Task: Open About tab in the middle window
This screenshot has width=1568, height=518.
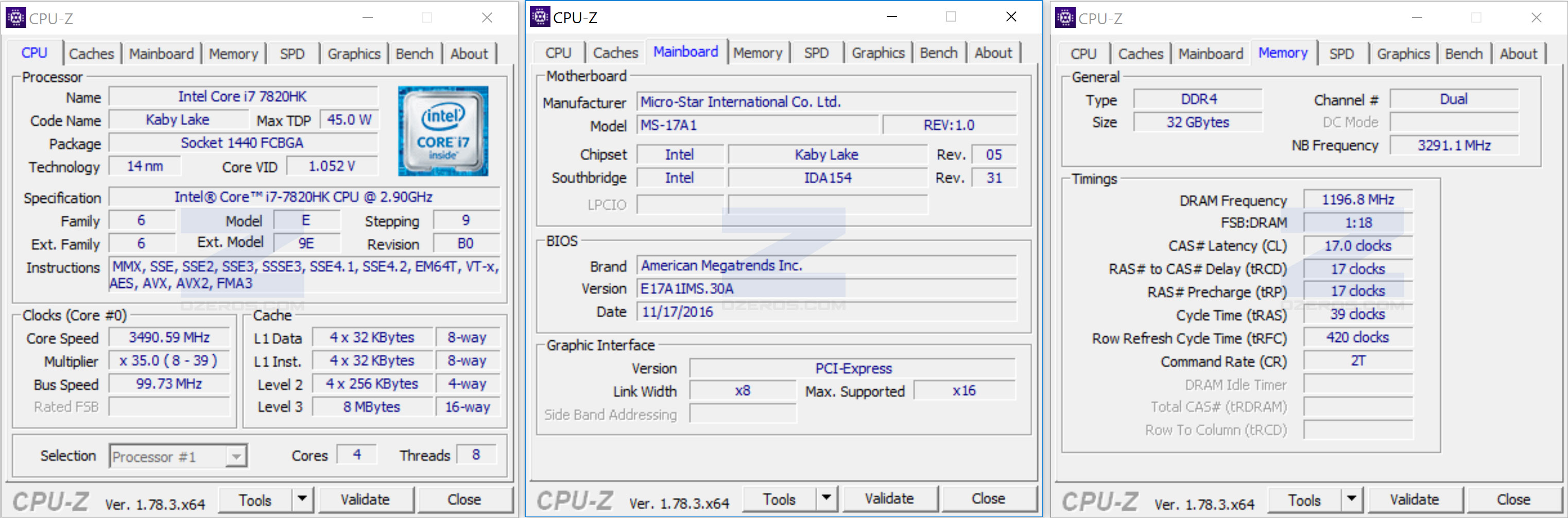Action: [x=993, y=53]
